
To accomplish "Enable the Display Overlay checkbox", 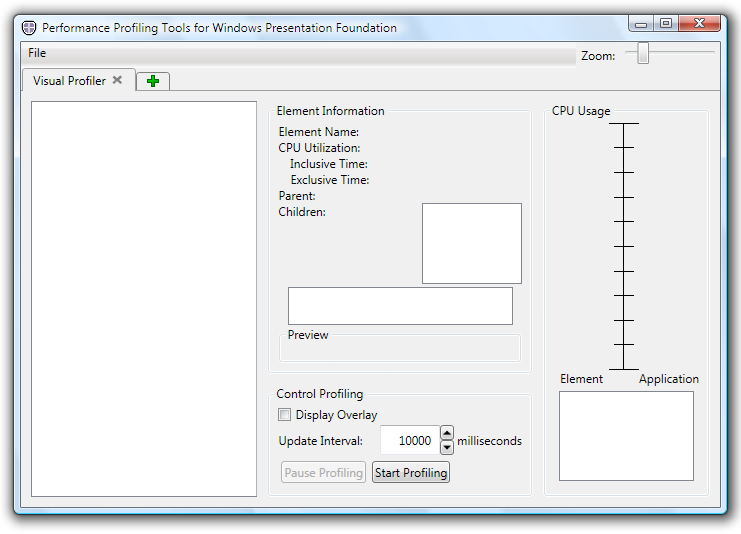I will [284, 414].
